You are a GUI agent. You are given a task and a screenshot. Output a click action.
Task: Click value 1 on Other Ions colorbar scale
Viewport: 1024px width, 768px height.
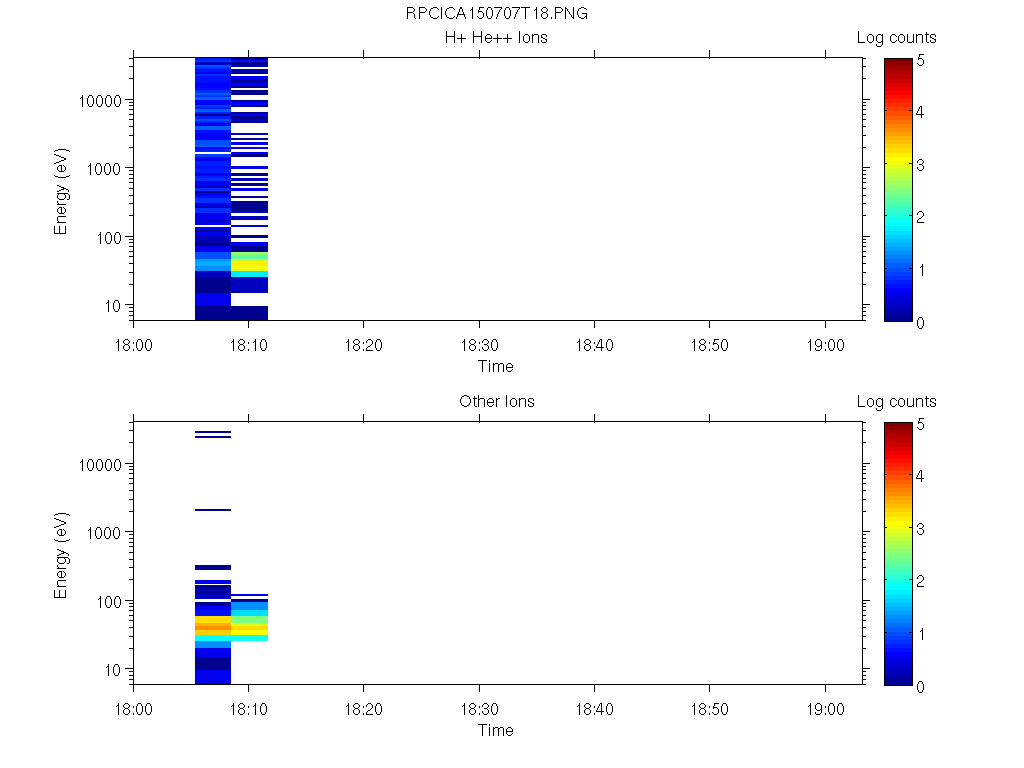(921, 633)
